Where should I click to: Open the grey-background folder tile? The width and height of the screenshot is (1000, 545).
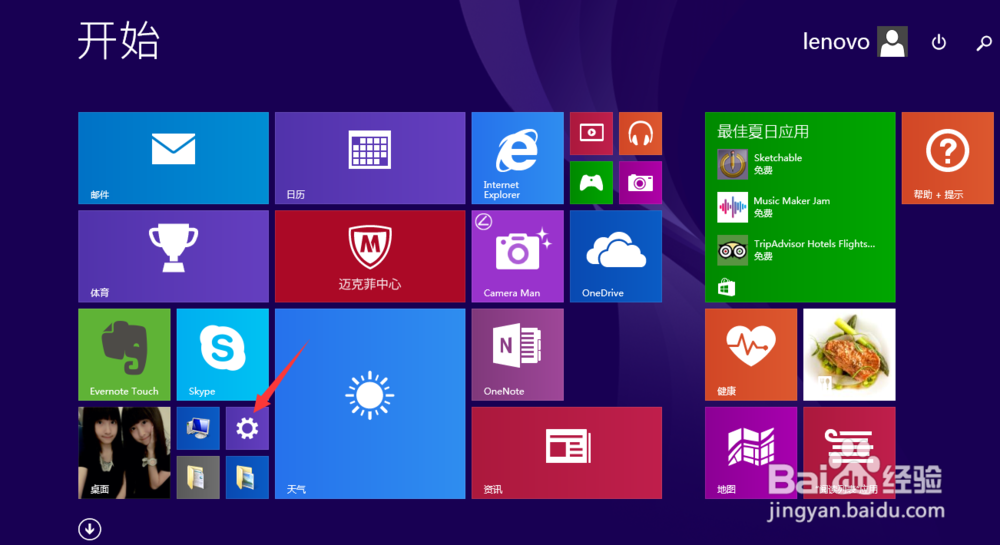(x=198, y=477)
